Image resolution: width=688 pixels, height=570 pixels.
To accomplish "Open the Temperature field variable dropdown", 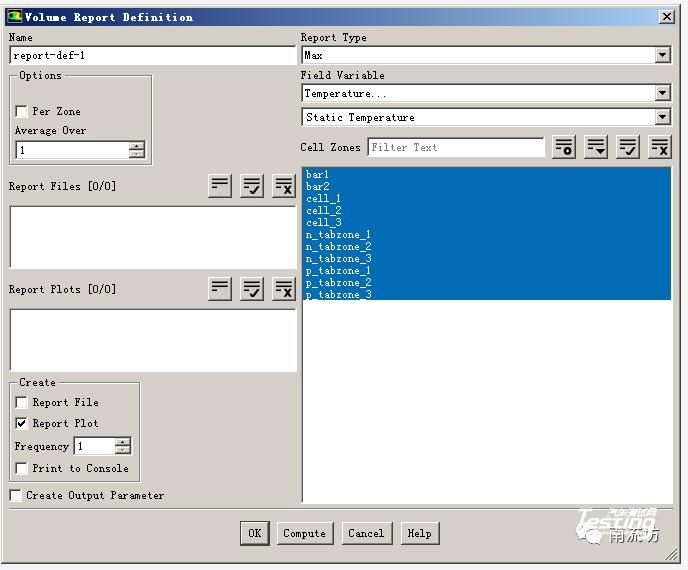I will click(x=663, y=93).
